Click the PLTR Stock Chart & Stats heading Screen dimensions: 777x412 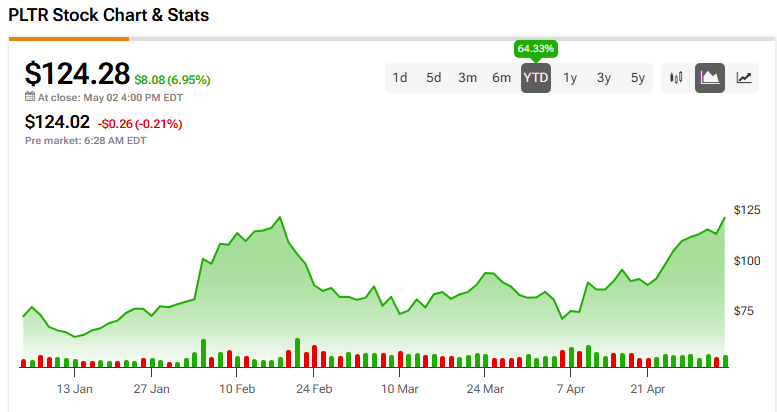tap(109, 15)
